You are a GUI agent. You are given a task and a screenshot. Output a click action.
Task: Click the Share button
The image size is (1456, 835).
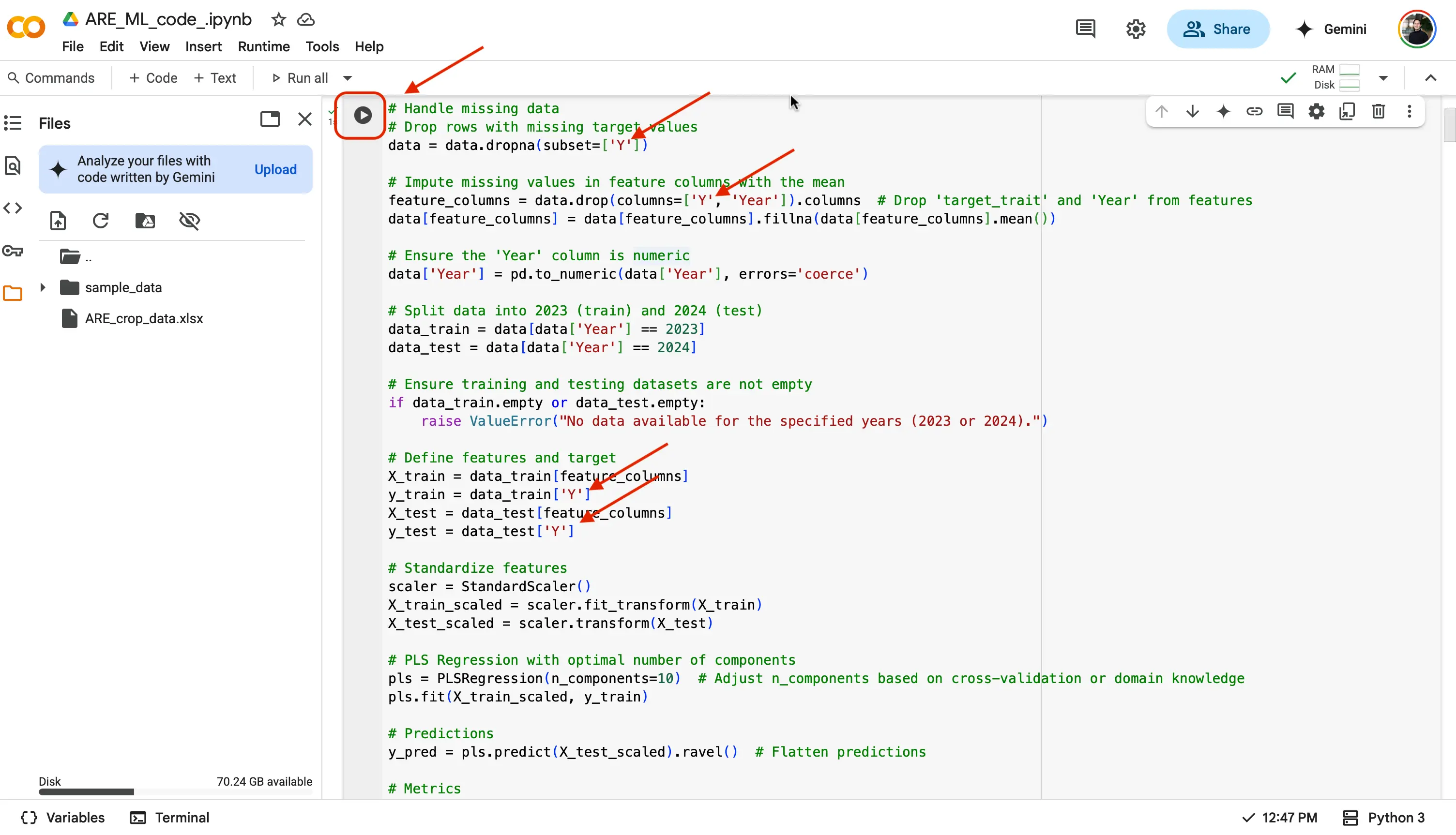tap(1218, 29)
